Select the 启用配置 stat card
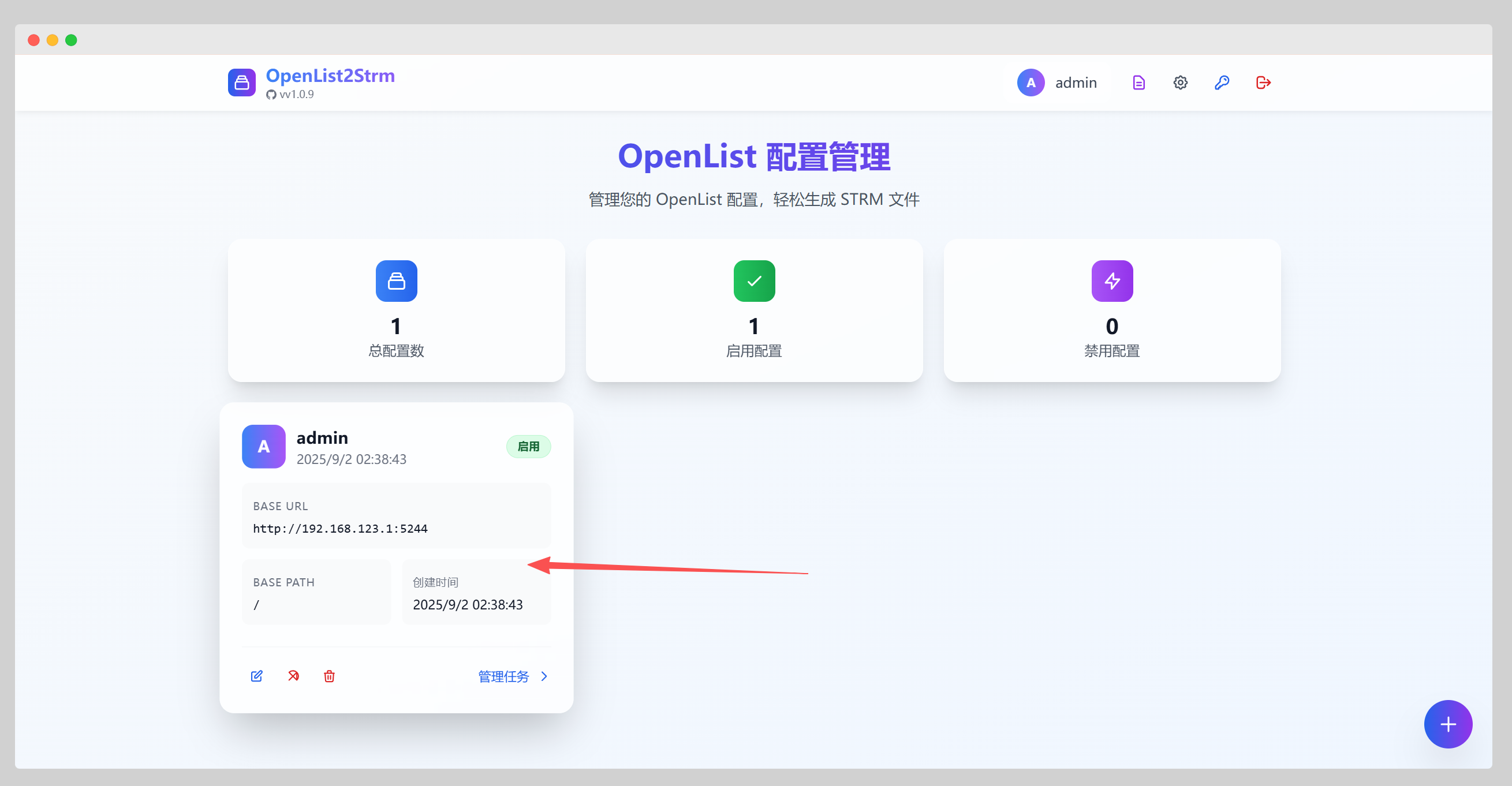 tap(753, 310)
